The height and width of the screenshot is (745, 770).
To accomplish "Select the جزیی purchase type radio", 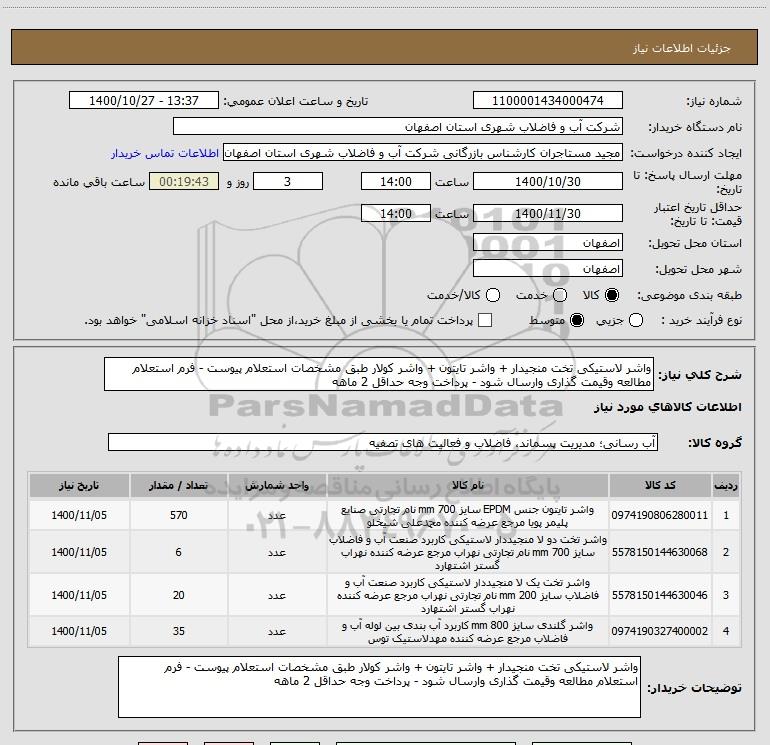I will click(636, 320).
